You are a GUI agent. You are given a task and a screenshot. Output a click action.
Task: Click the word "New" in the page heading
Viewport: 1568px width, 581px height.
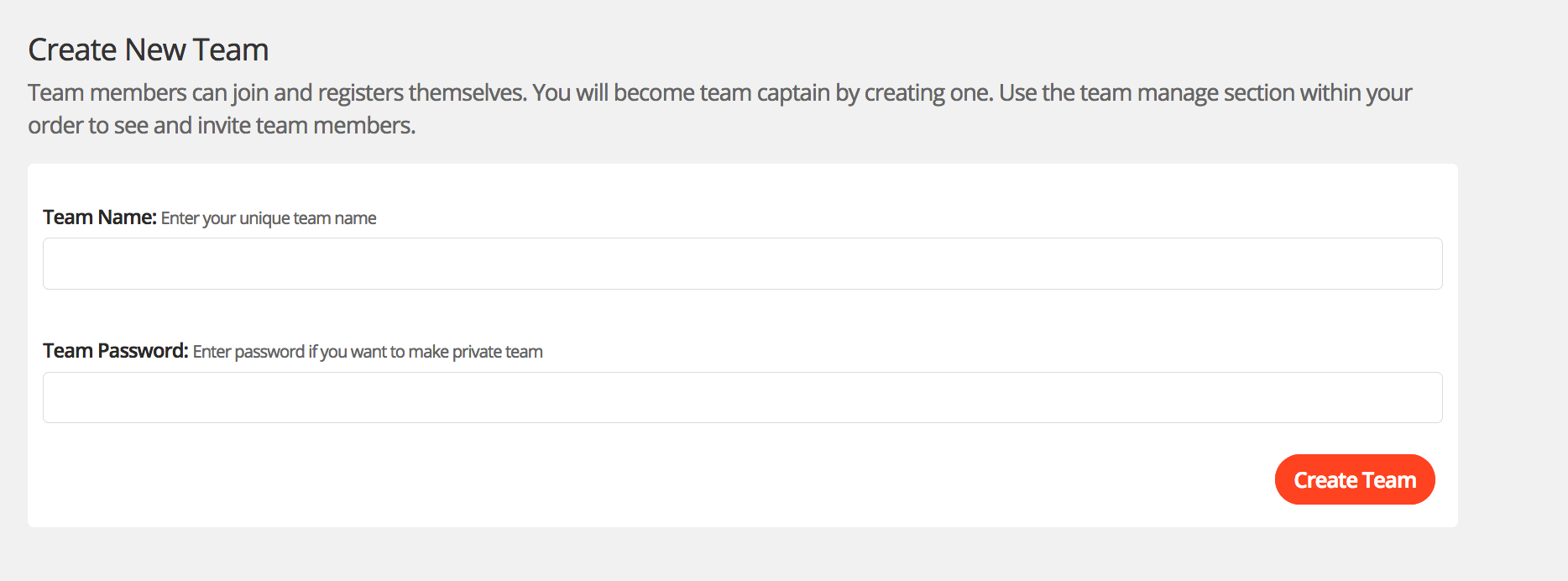[155, 50]
